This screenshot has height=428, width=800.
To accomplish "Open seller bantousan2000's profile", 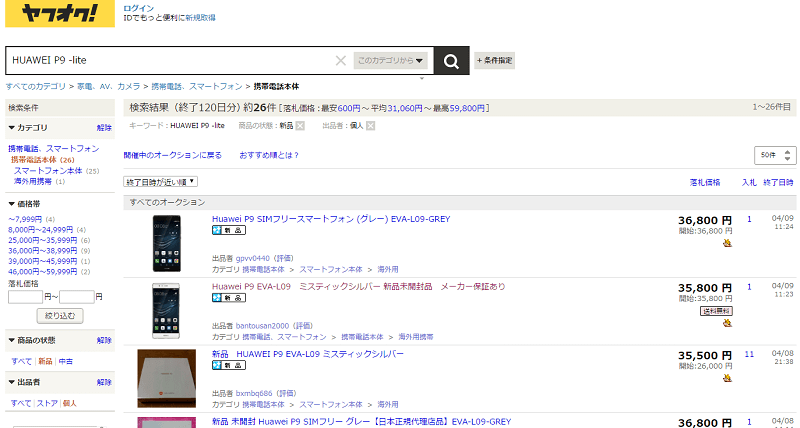I will 264,326.
